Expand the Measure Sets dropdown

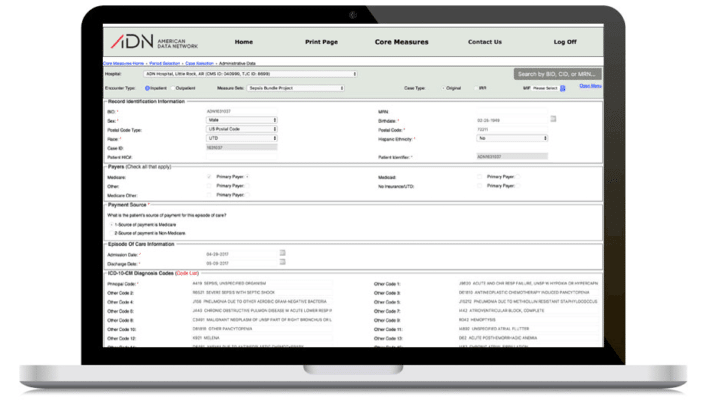point(293,88)
